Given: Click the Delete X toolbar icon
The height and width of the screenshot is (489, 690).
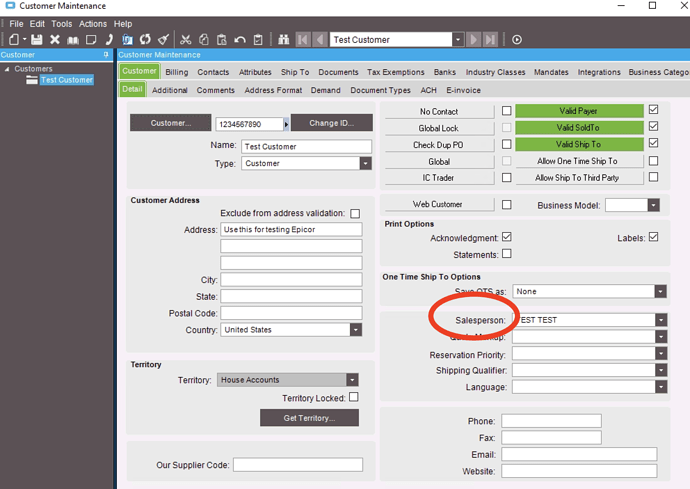Looking at the screenshot, I should click(x=55, y=40).
